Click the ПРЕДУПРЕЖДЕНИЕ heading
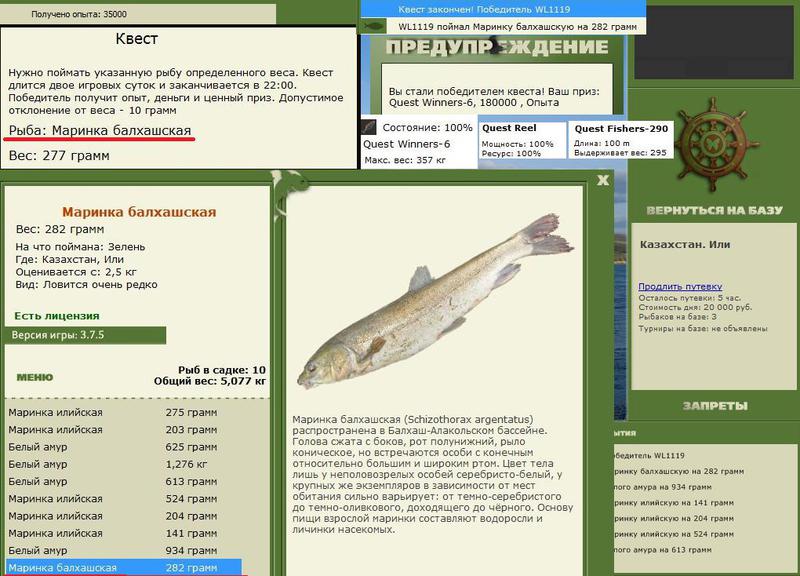Screen dimensions: 800x576 click(497, 47)
